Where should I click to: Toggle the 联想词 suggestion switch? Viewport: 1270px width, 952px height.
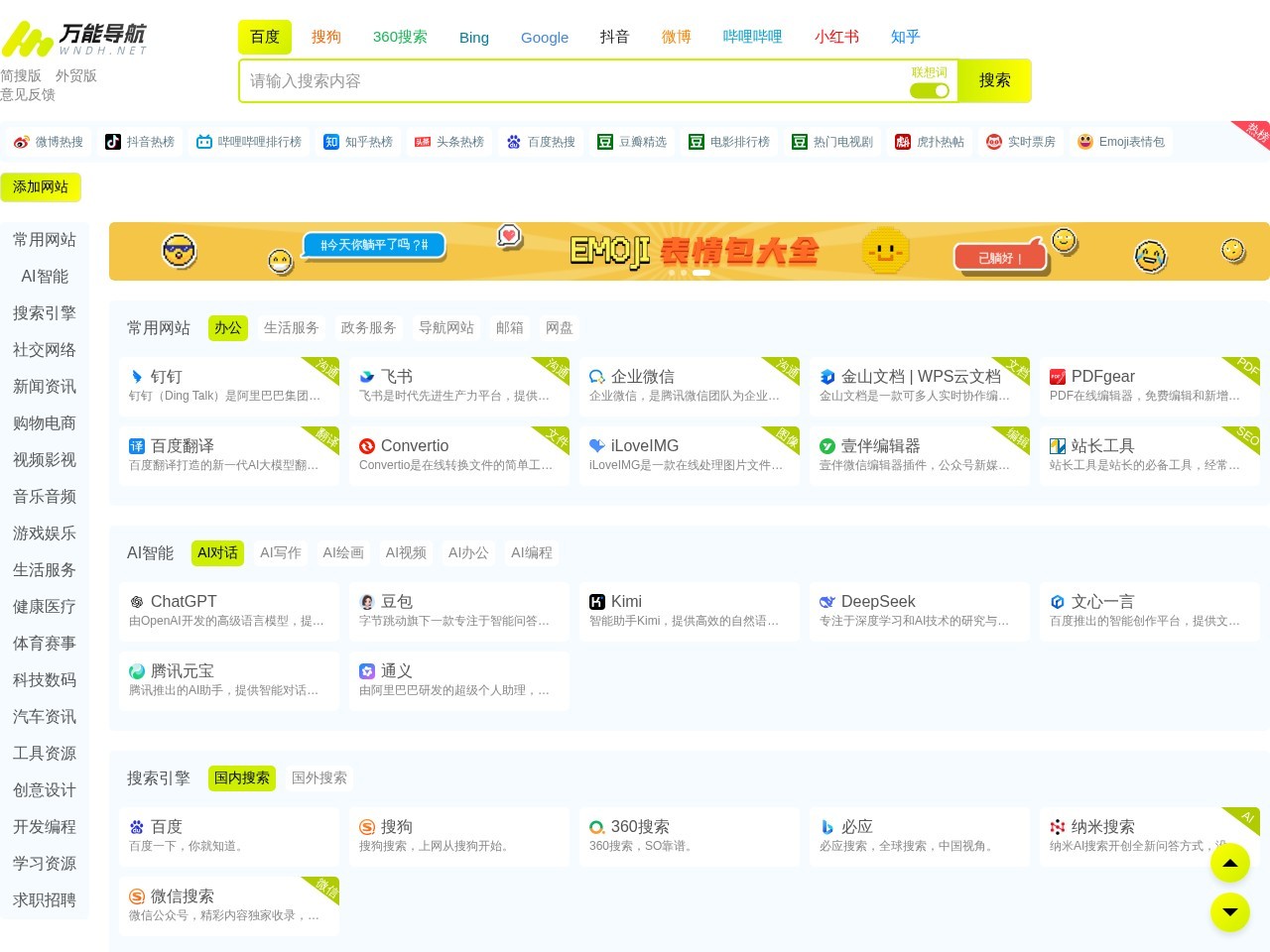930,90
